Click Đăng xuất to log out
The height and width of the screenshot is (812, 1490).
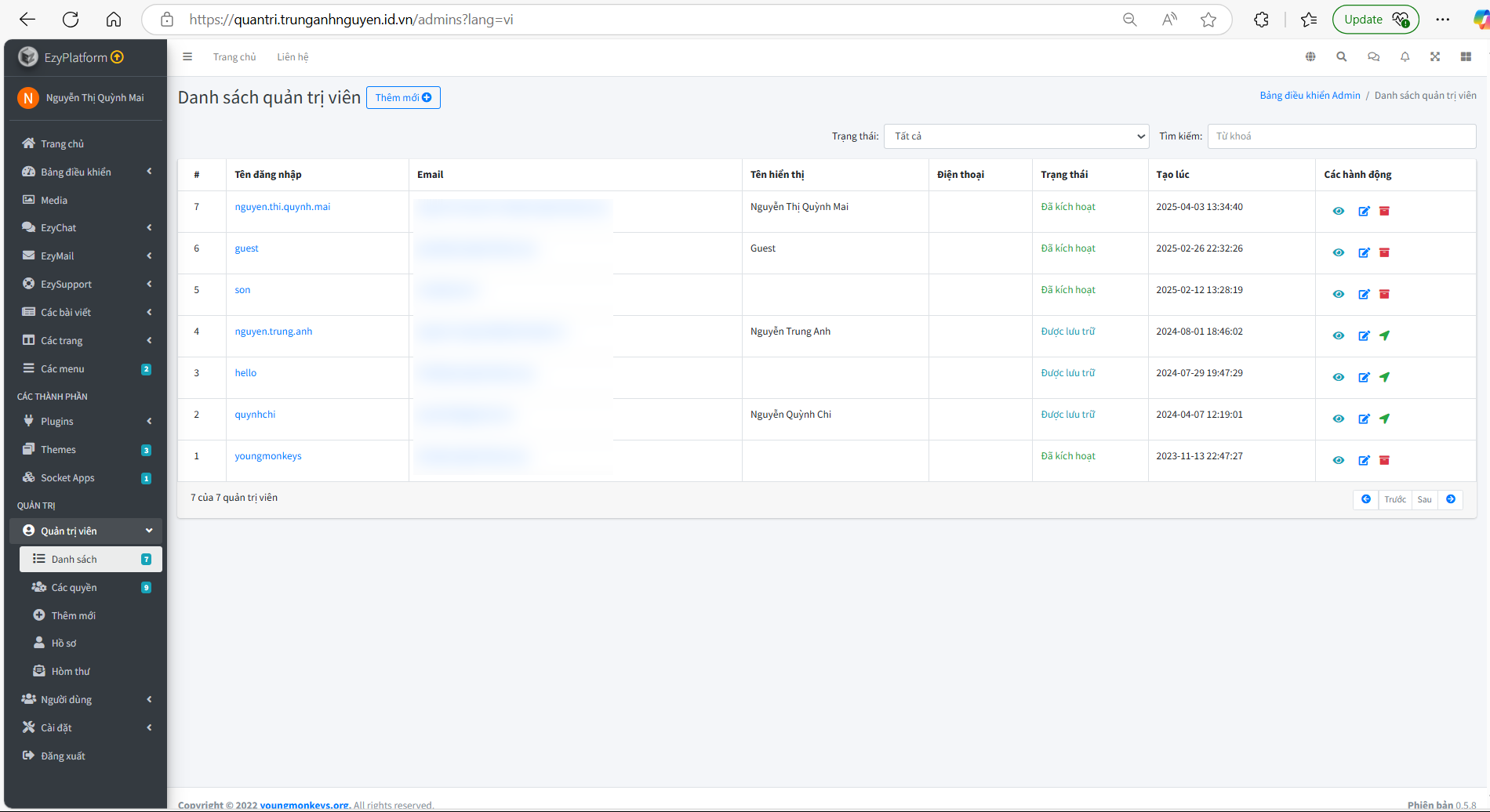click(x=85, y=756)
